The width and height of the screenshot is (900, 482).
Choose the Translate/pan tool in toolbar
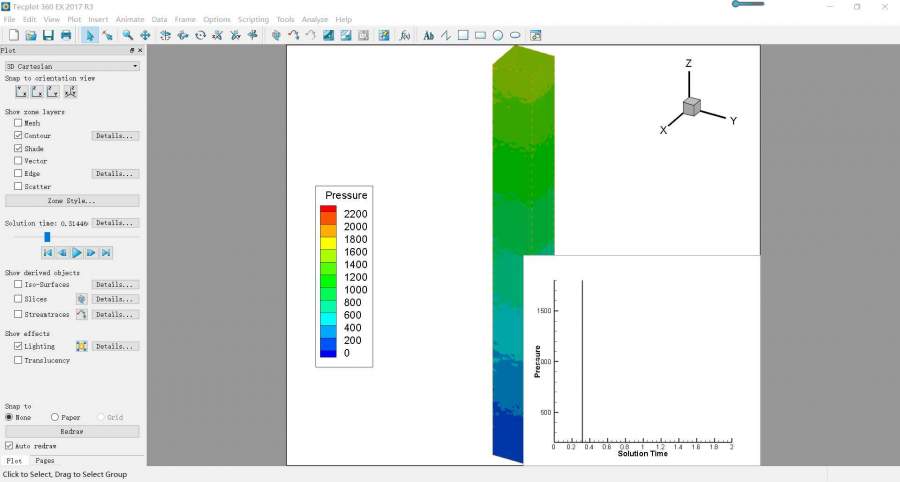145,35
